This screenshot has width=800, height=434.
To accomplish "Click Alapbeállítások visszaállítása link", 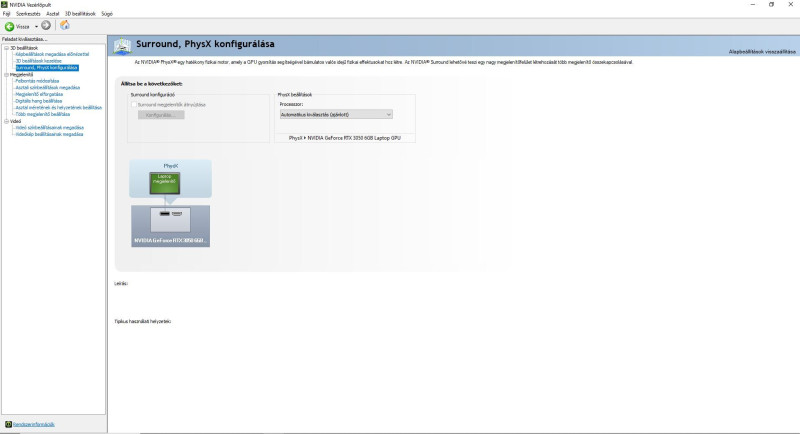I will pos(762,52).
